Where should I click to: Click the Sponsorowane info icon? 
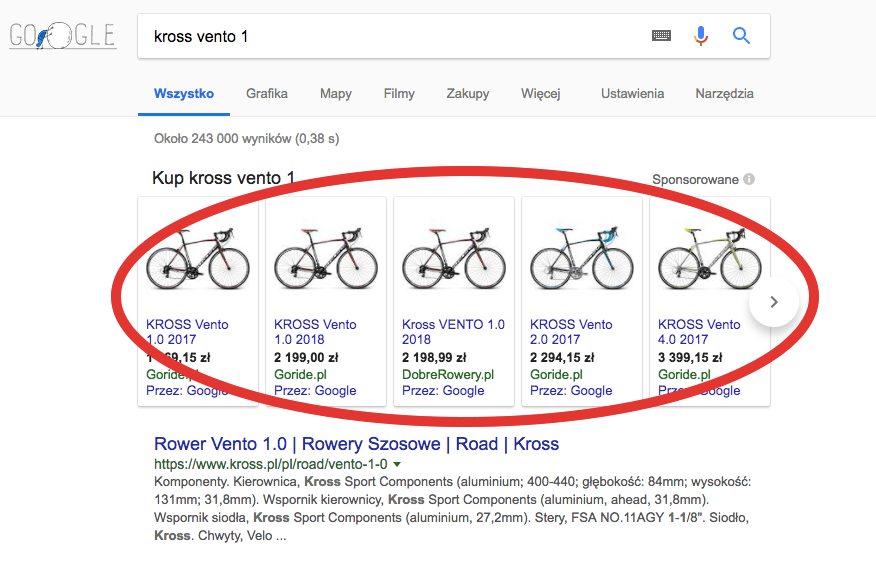749,179
